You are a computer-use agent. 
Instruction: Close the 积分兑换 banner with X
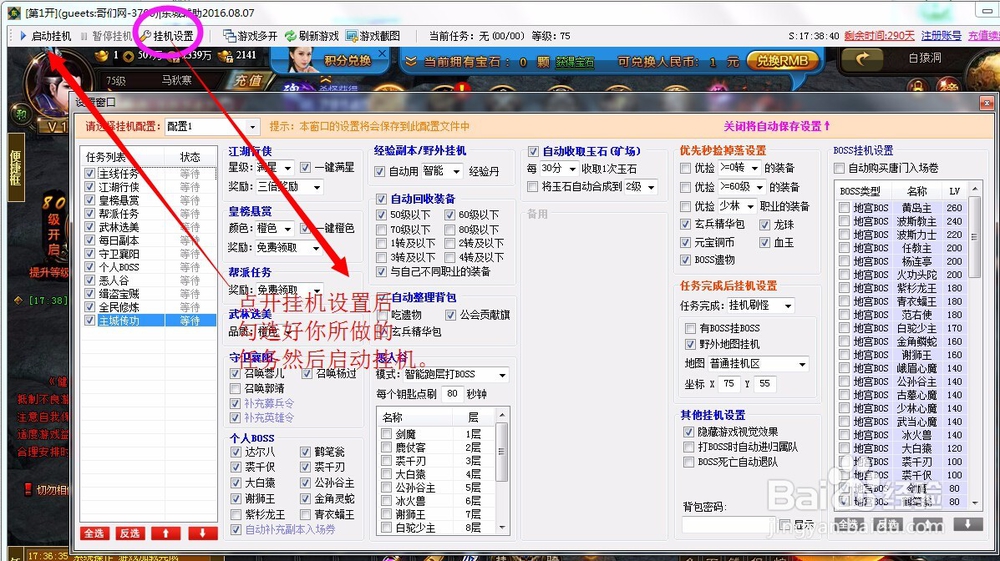[x=382, y=54]
